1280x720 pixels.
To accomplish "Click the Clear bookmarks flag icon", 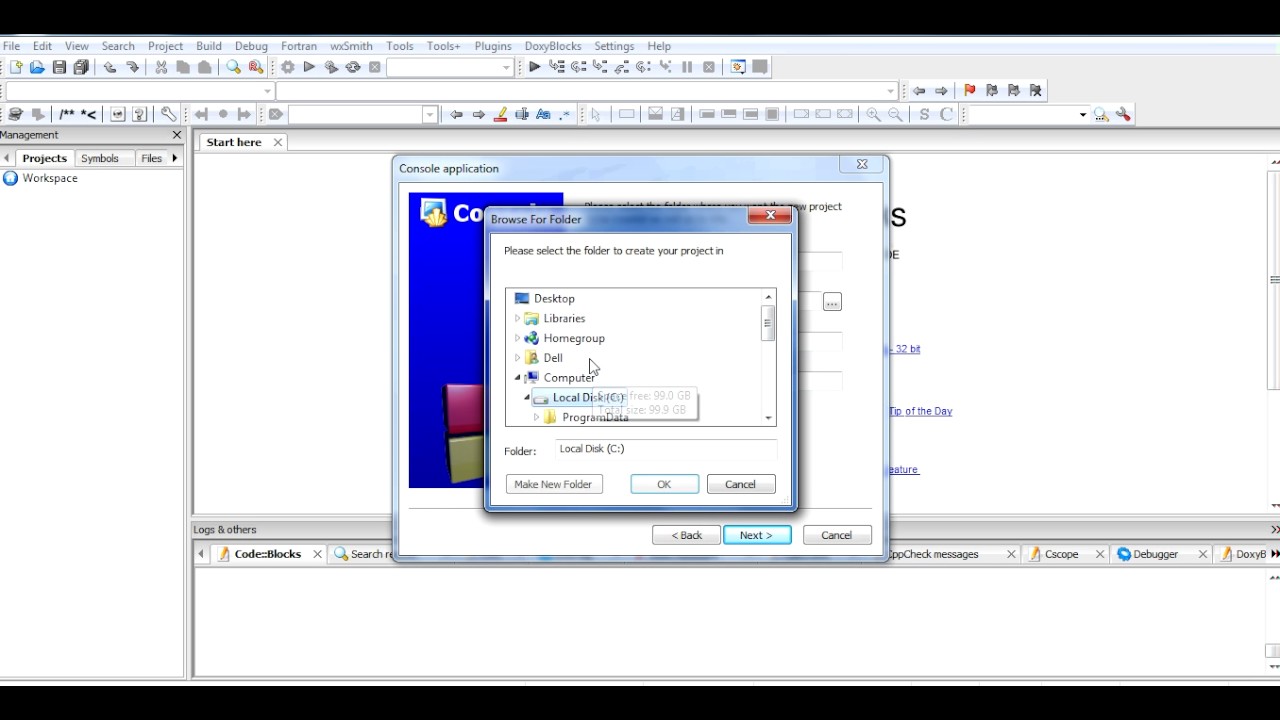I will (x=1035, y=90).
